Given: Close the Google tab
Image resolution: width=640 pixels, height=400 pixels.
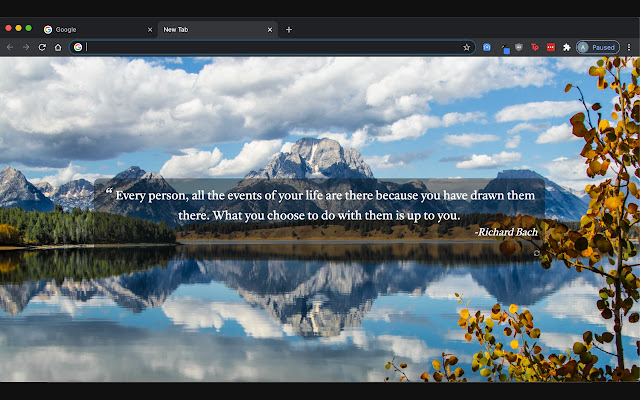Looking at the screenshot, I should [150, 29].
